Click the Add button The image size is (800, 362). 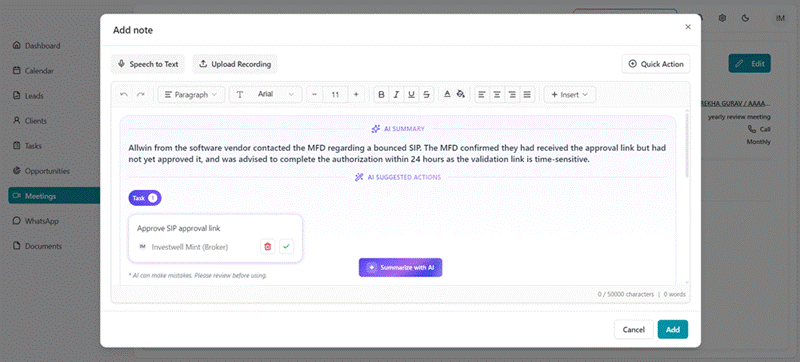point(673,329)
